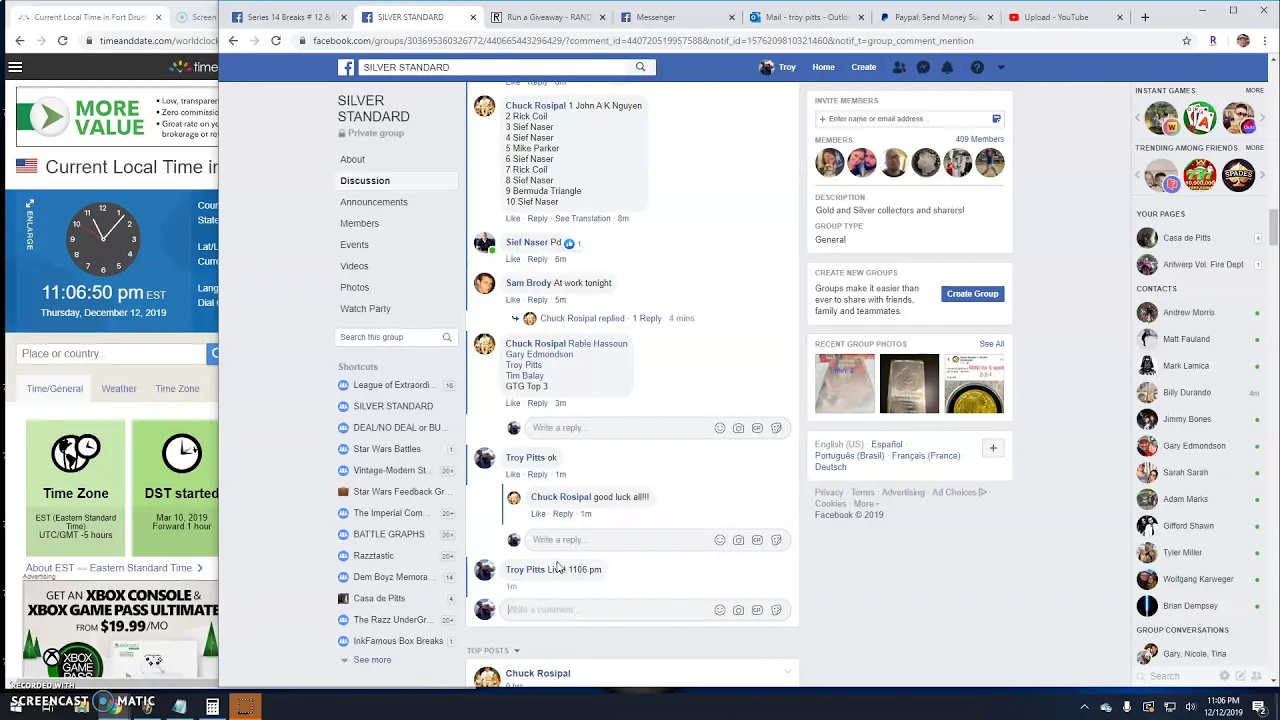Enlarge the clock in timeanddate window
The width and height of the screenshot is (1280, 720).
click(x=30, y=224)
